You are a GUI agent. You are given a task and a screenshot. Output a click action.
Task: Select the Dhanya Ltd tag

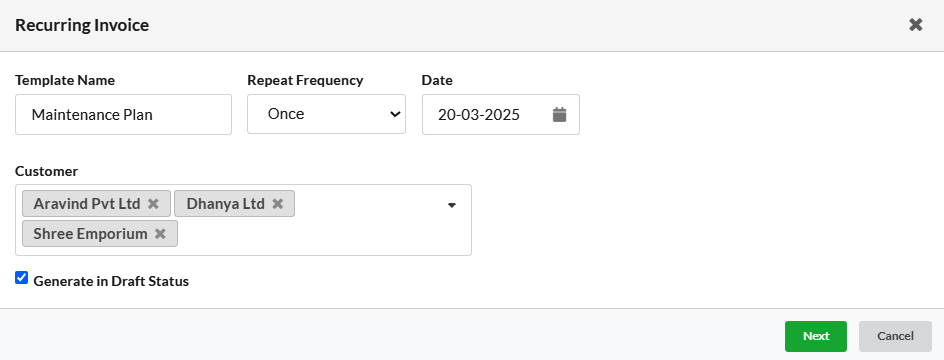225,203
